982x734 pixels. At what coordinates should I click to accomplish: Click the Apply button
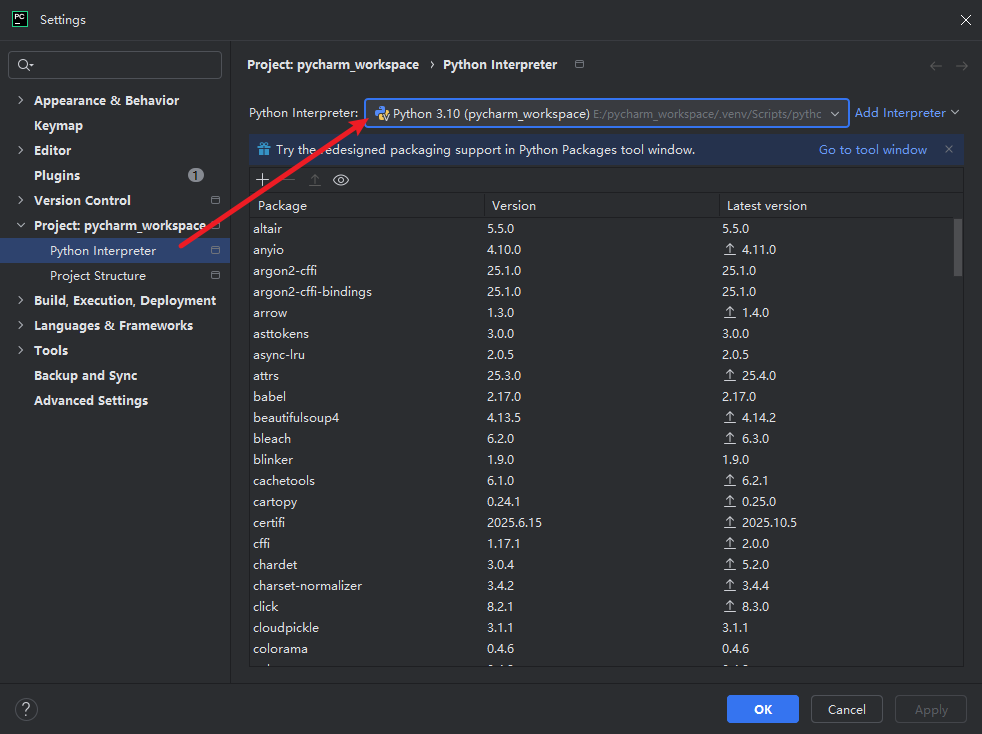(x=931, y=710)
